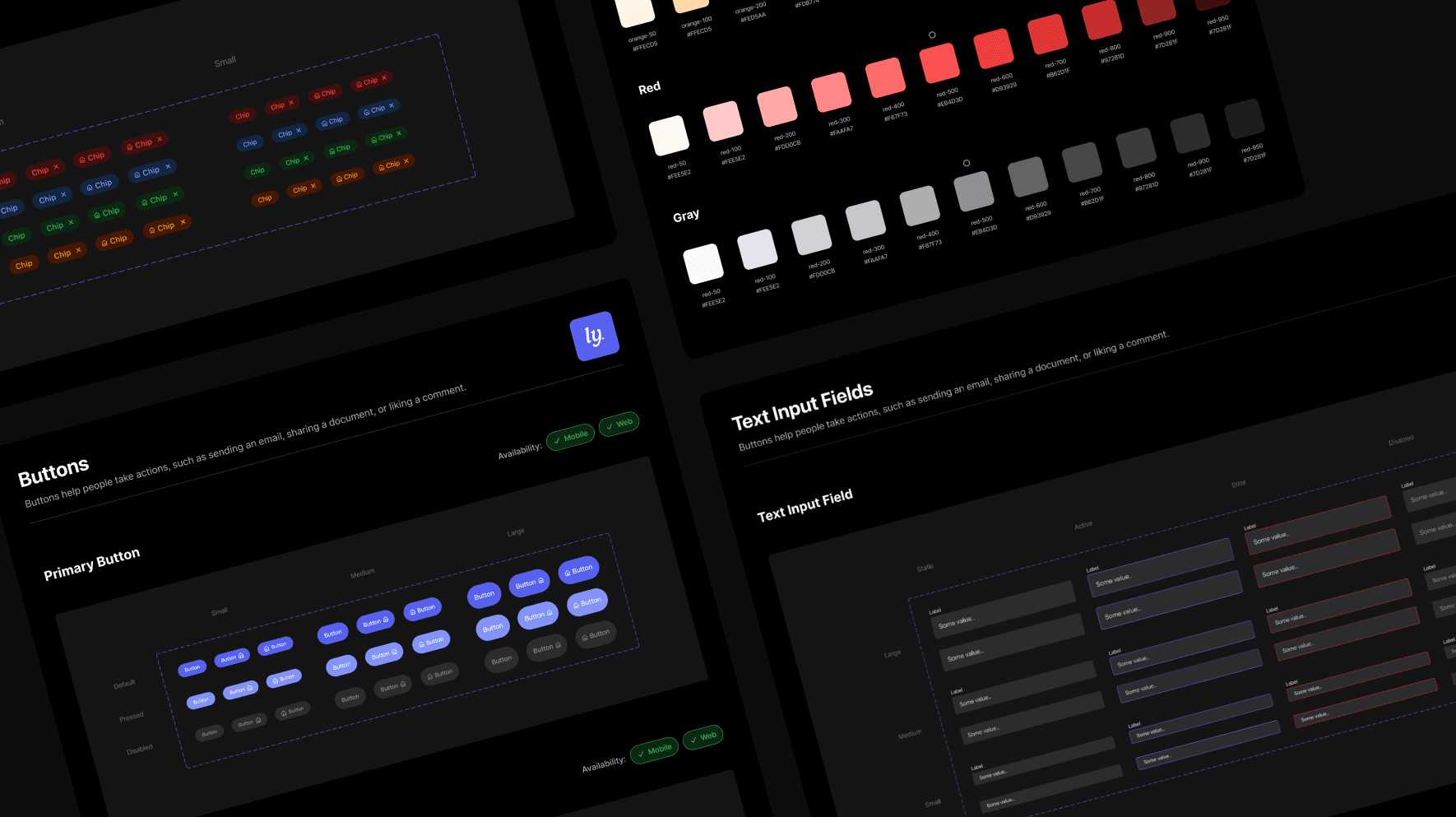Click the x on Small green icon-less Chip
The width and height of the screenshot is (1456, 817).
306,158
